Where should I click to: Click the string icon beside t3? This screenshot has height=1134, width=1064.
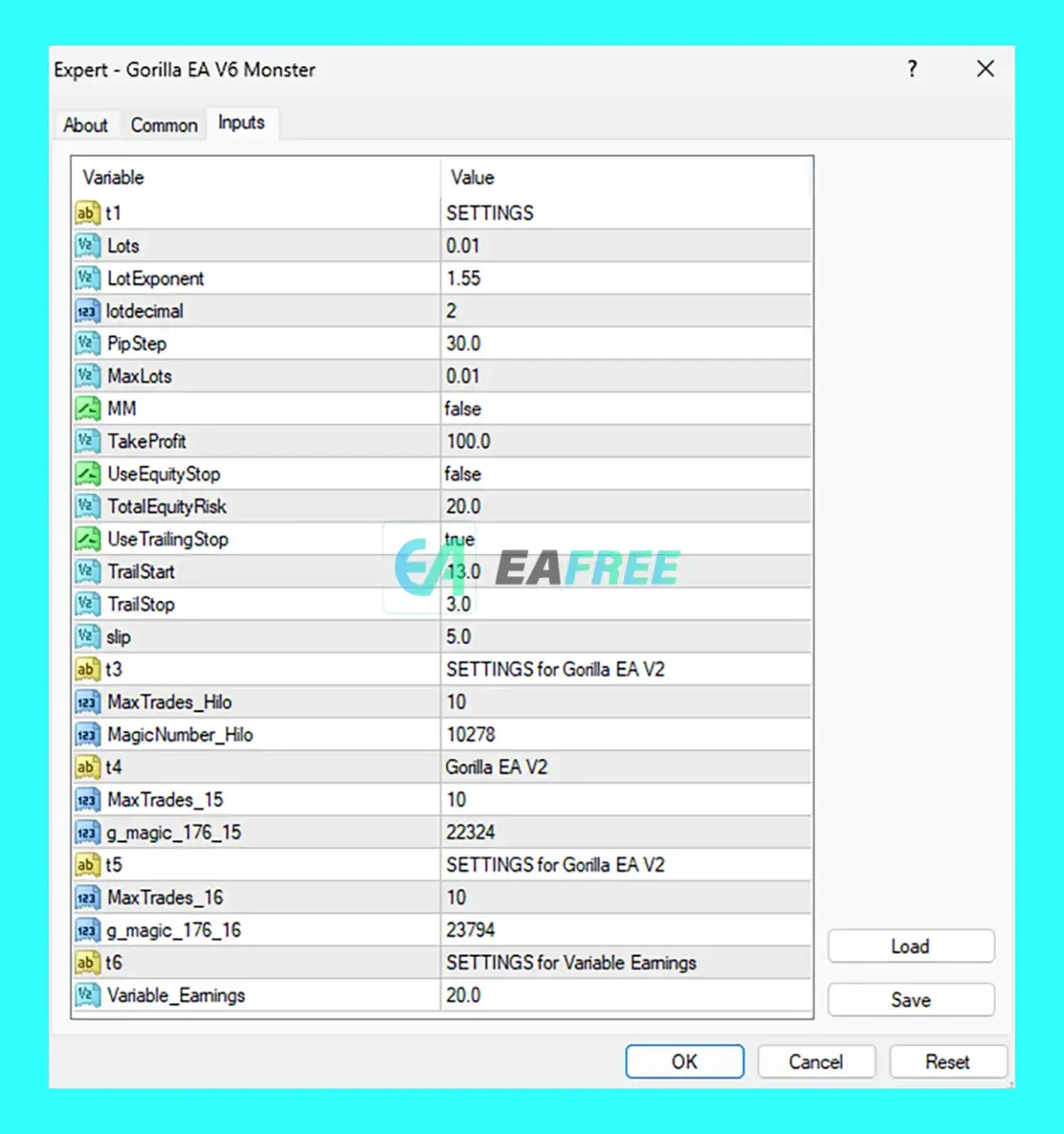click(x=87, y=669)
